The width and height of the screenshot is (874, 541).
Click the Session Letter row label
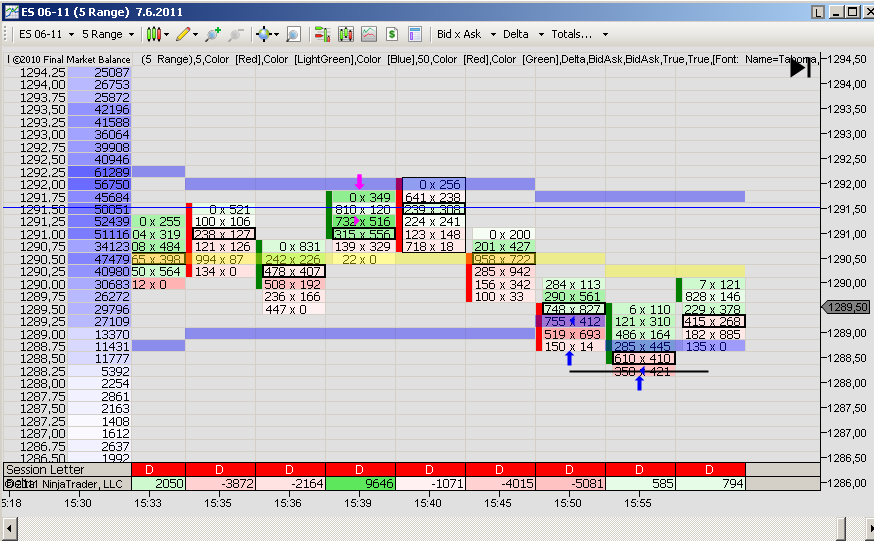45,470
